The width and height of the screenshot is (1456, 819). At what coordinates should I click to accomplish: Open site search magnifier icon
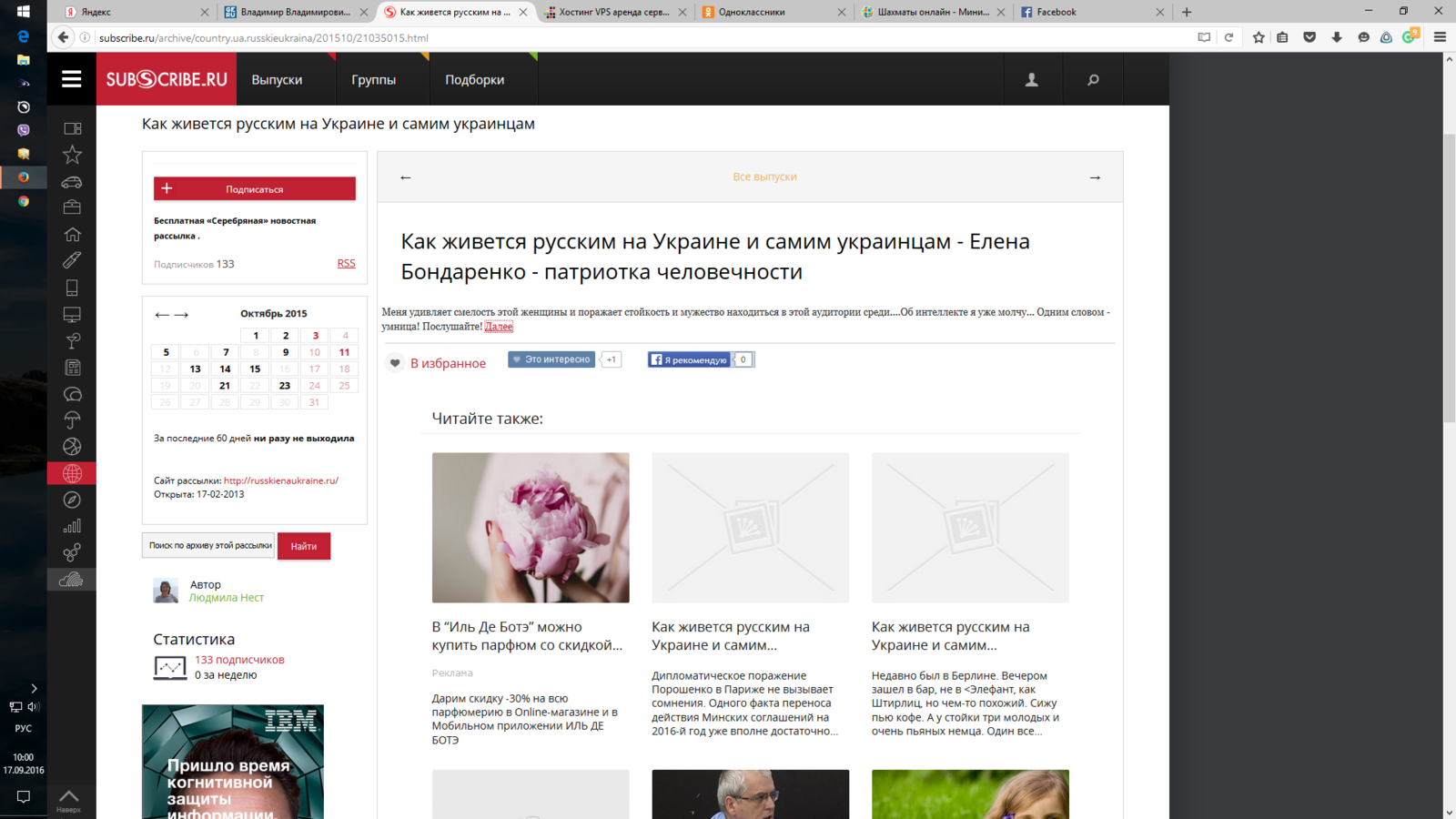point(1093,80)
